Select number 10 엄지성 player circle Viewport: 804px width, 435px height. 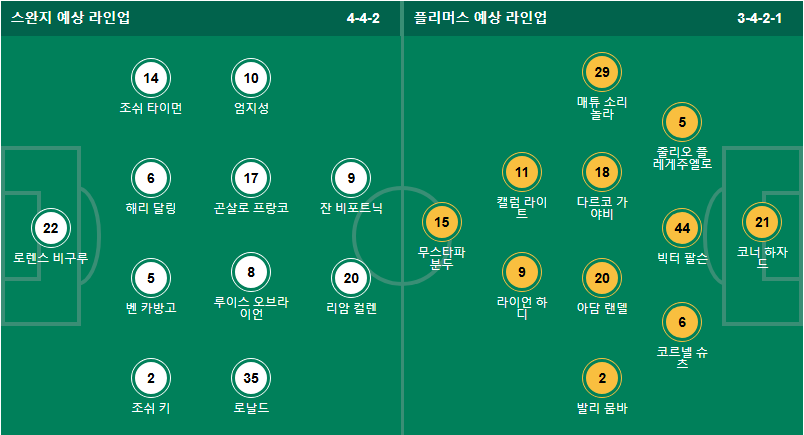pyautogui.click(x=251, y=78)
